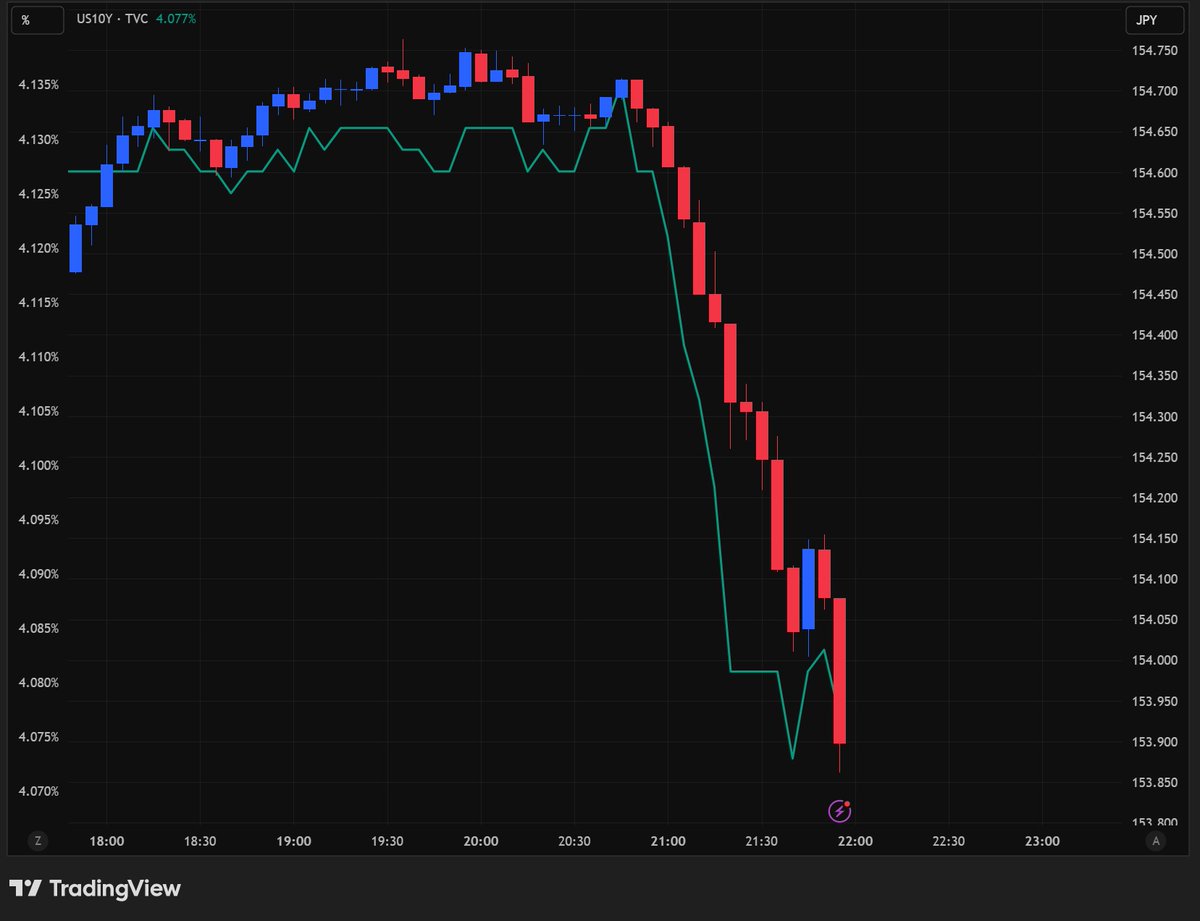Select the blue candle near 21:45
1200x921 pixels.
click(x=808, y=589)
